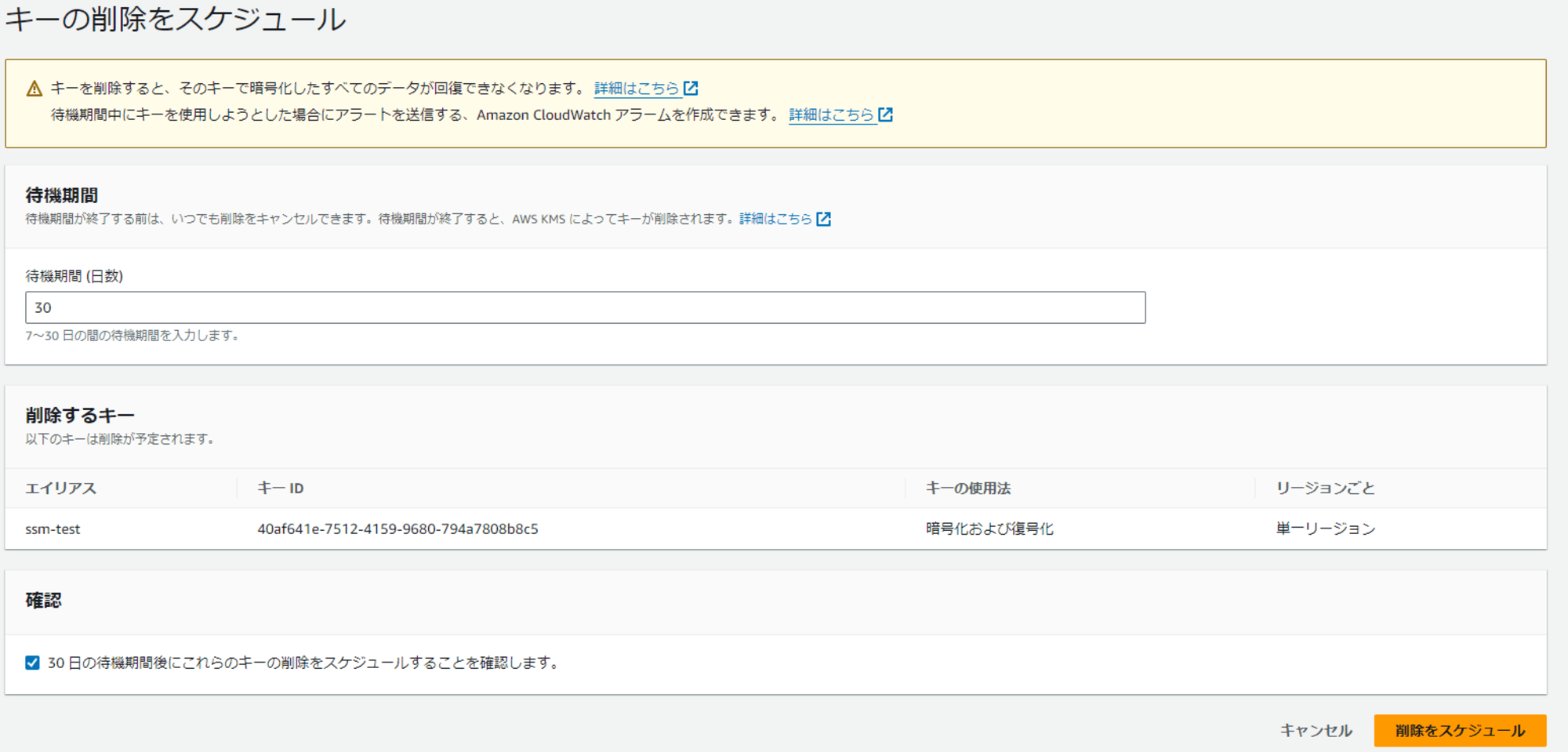1568x752 pixels.
Task: Open the 詳細はこちら link about unrecoverable data
Action: coord(636,89)
